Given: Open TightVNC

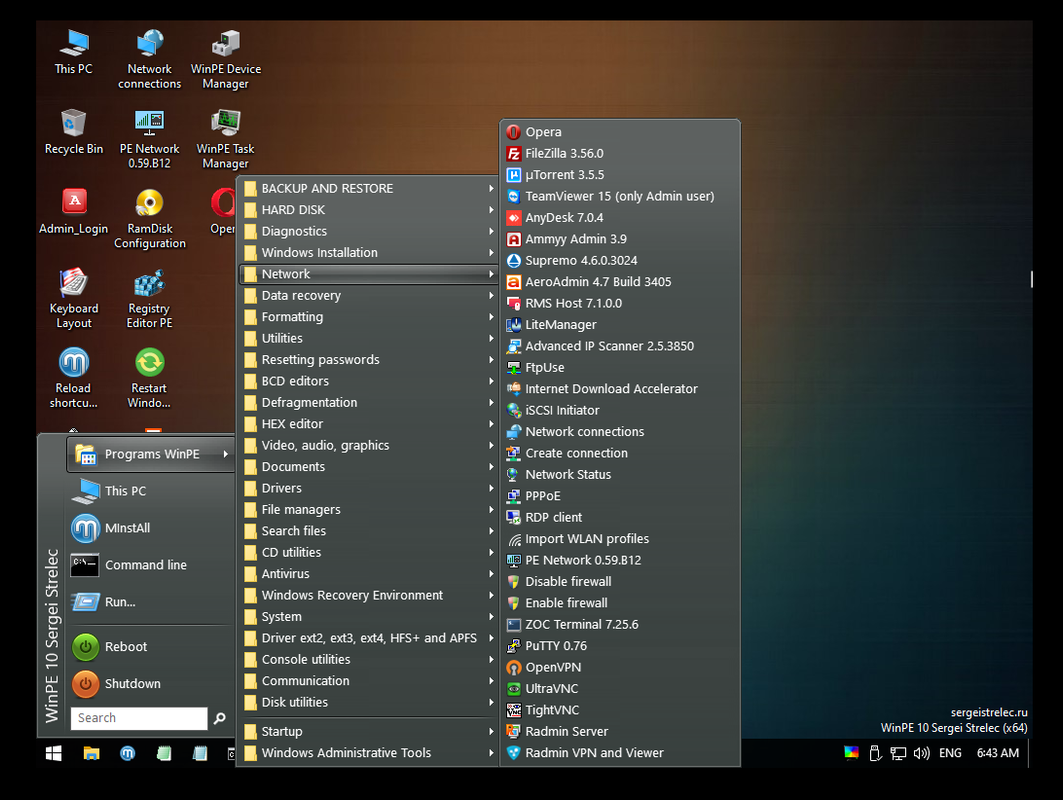Looking at the screenshot, I should pos(620,711).
